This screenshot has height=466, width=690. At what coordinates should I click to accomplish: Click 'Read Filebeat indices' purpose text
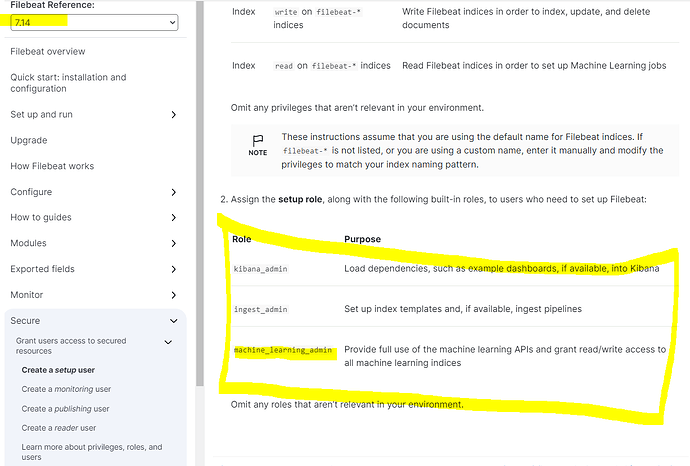click(534, 66)
